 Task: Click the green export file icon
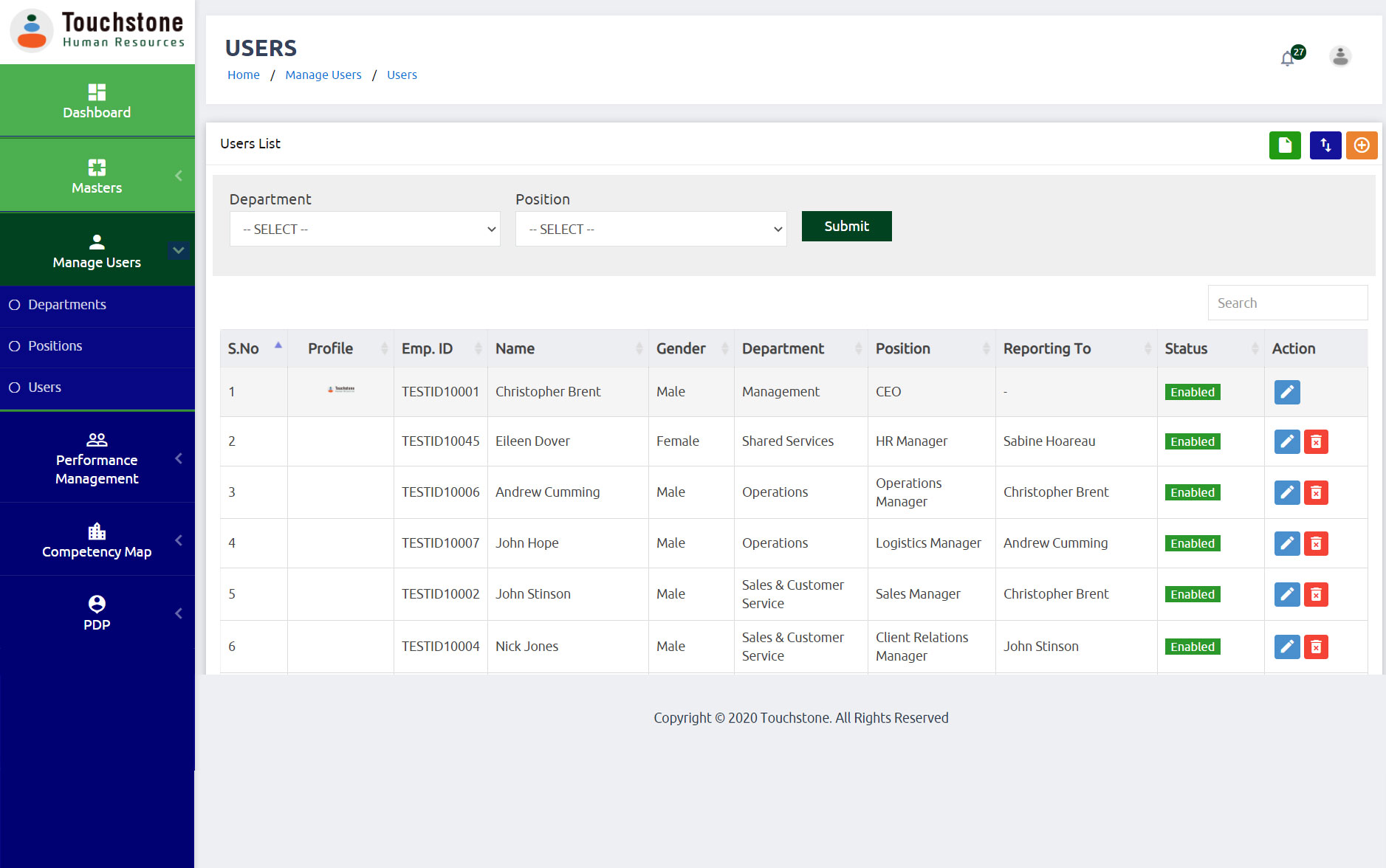[x=1284, y=145]
